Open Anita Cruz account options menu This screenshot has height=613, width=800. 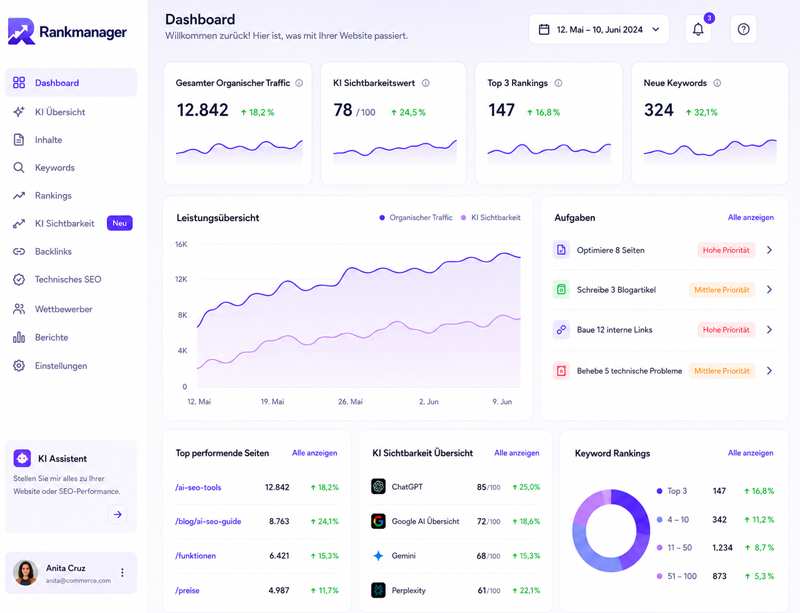(122, 572)
